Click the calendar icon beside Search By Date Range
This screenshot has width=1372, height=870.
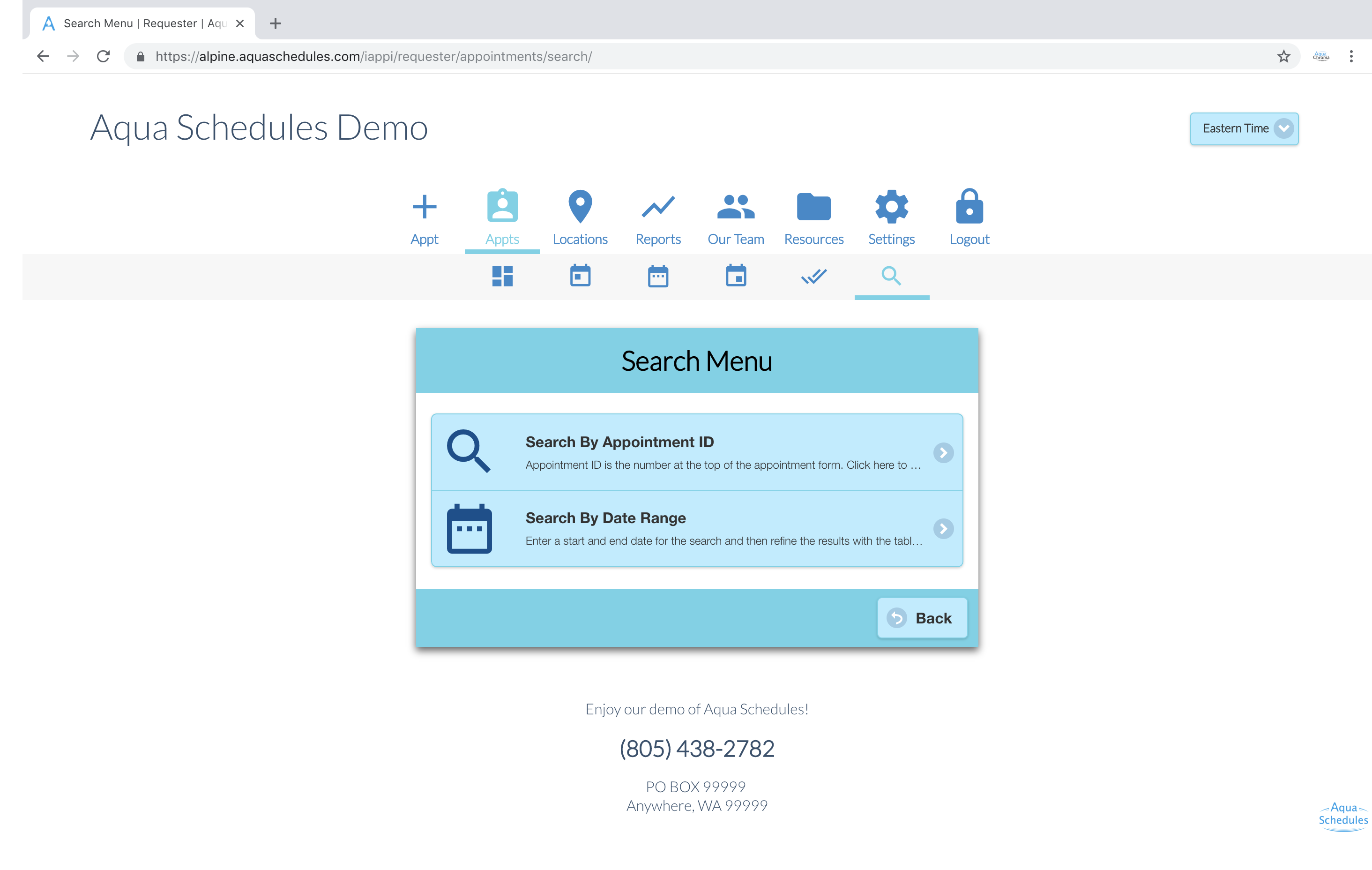469,528
